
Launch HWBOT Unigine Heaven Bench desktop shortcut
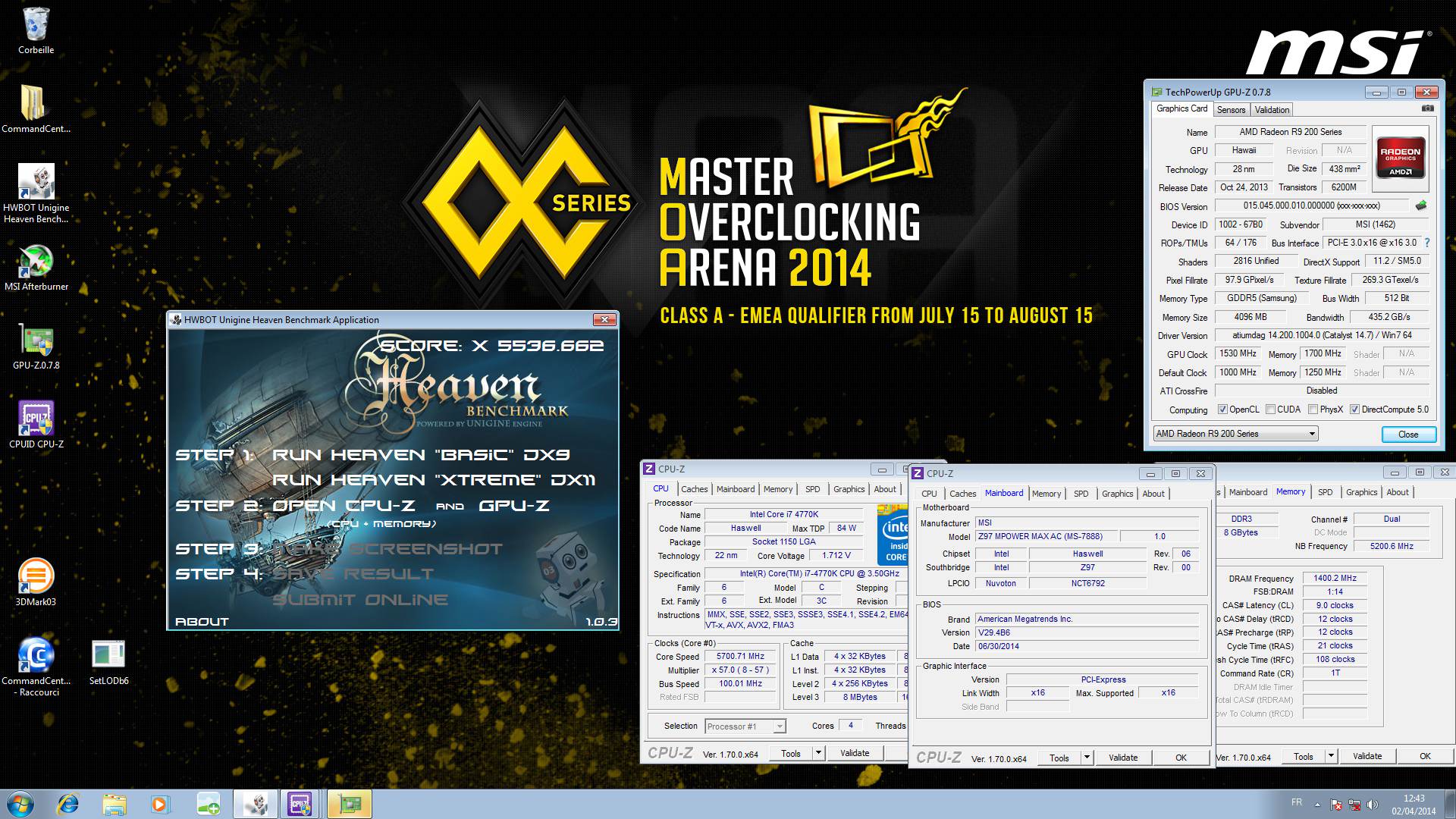click(36, 193)
